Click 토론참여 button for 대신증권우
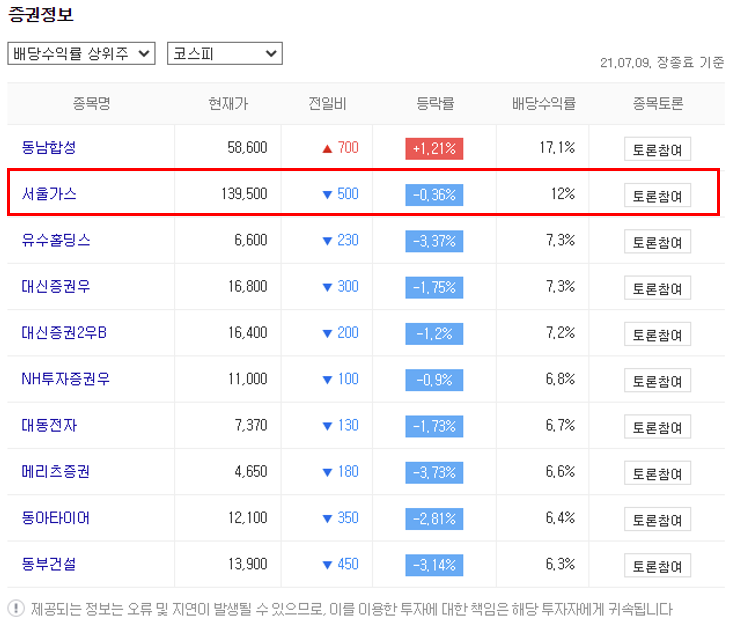Viewport: 729px width, 626px height. pyautogui.click(x=657, y=287)
